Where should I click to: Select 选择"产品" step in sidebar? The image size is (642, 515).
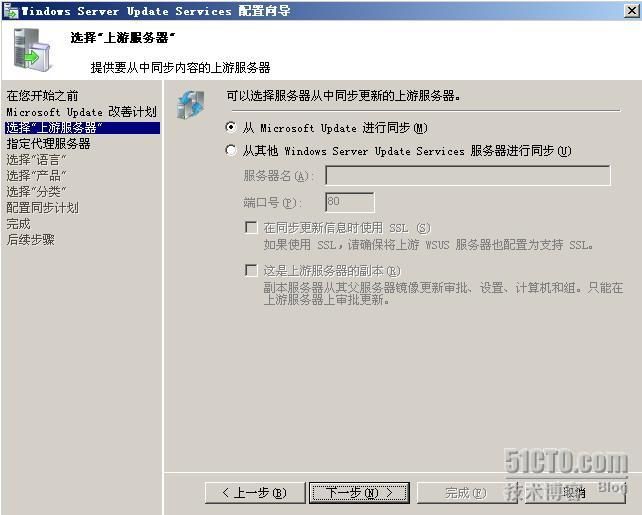coord(36,176)
